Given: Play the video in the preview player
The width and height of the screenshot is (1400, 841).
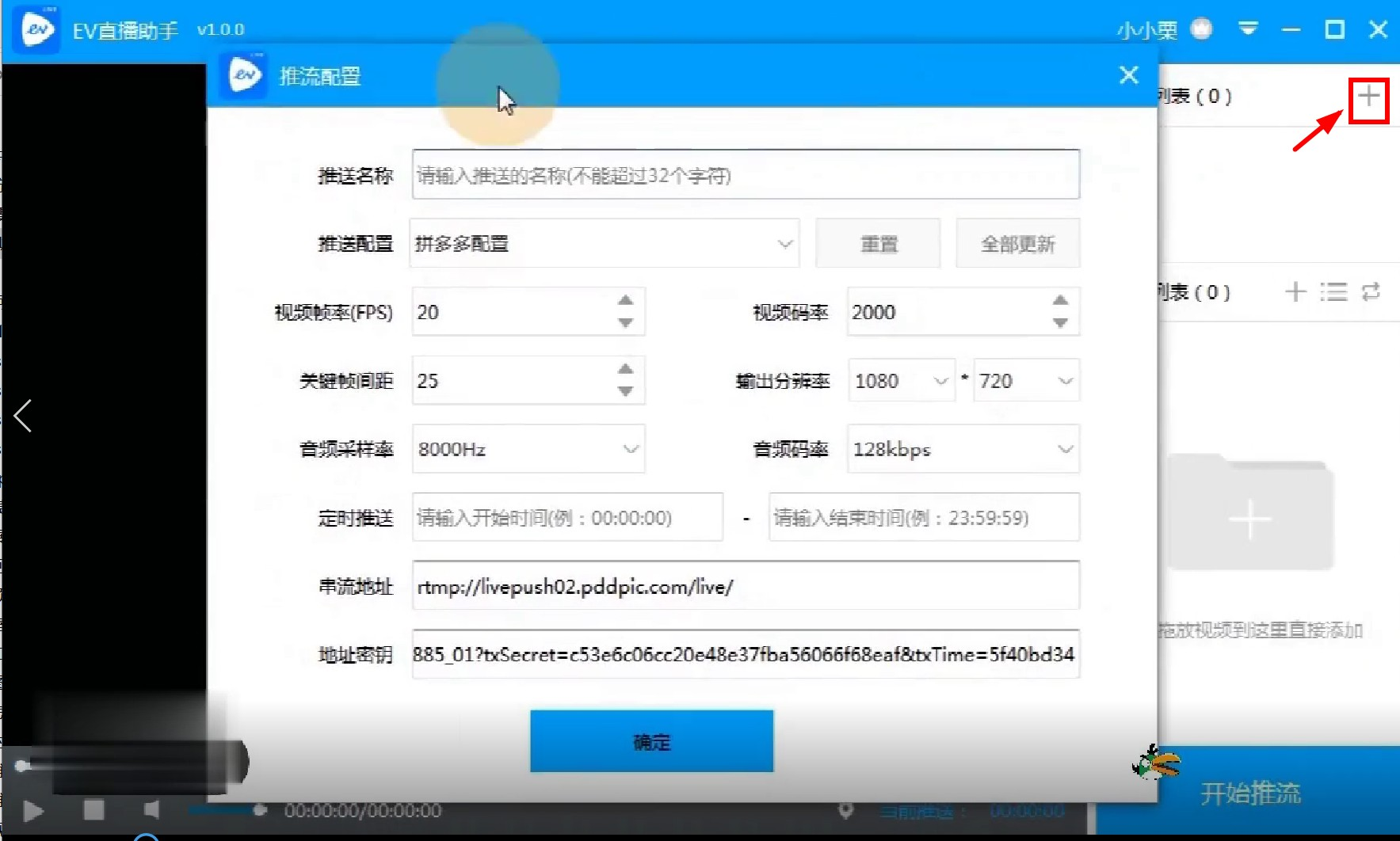Looking at the screenshot, I should click(32, 811).
